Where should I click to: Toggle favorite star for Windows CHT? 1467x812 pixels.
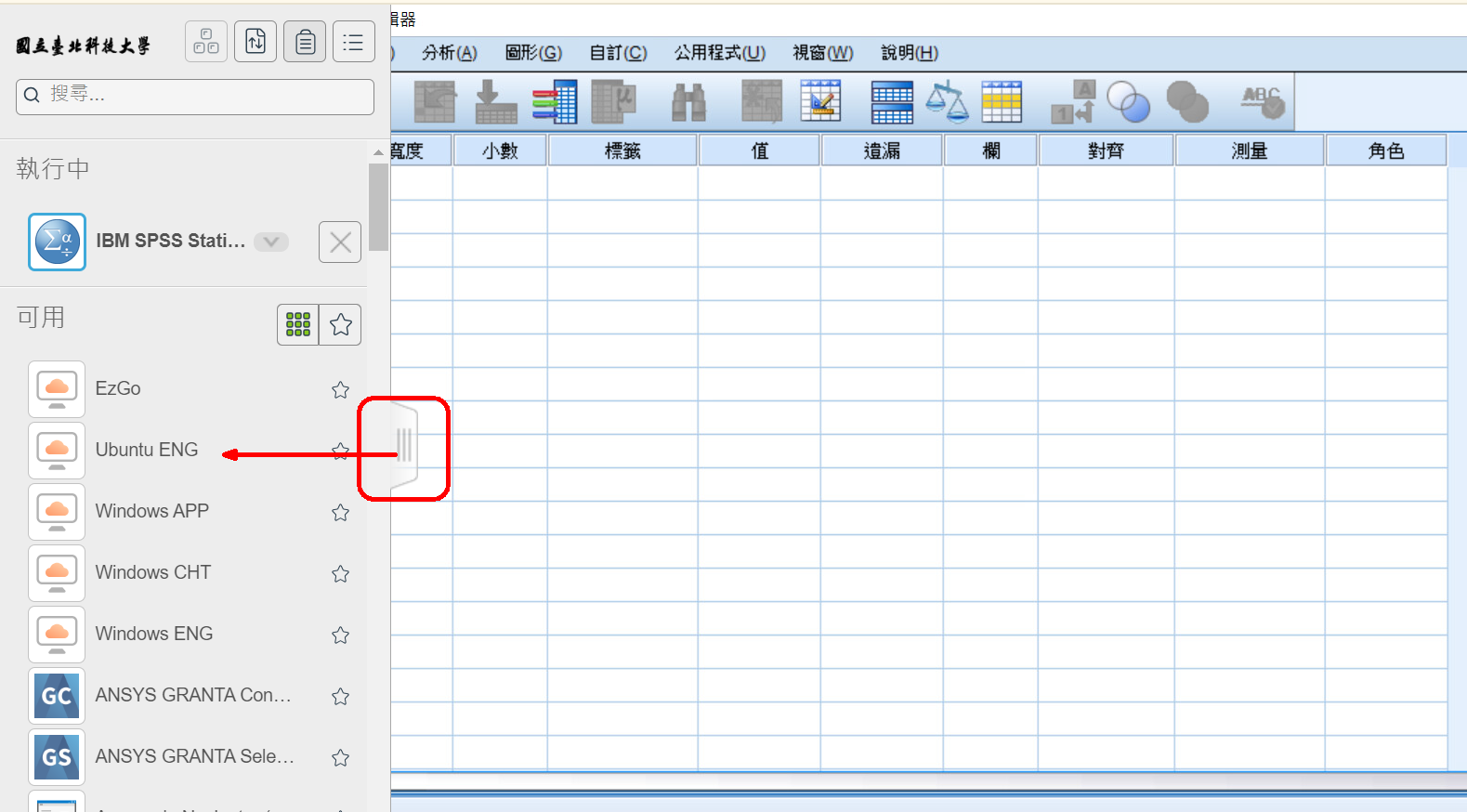pyautogui.click(x=341, y=574)
